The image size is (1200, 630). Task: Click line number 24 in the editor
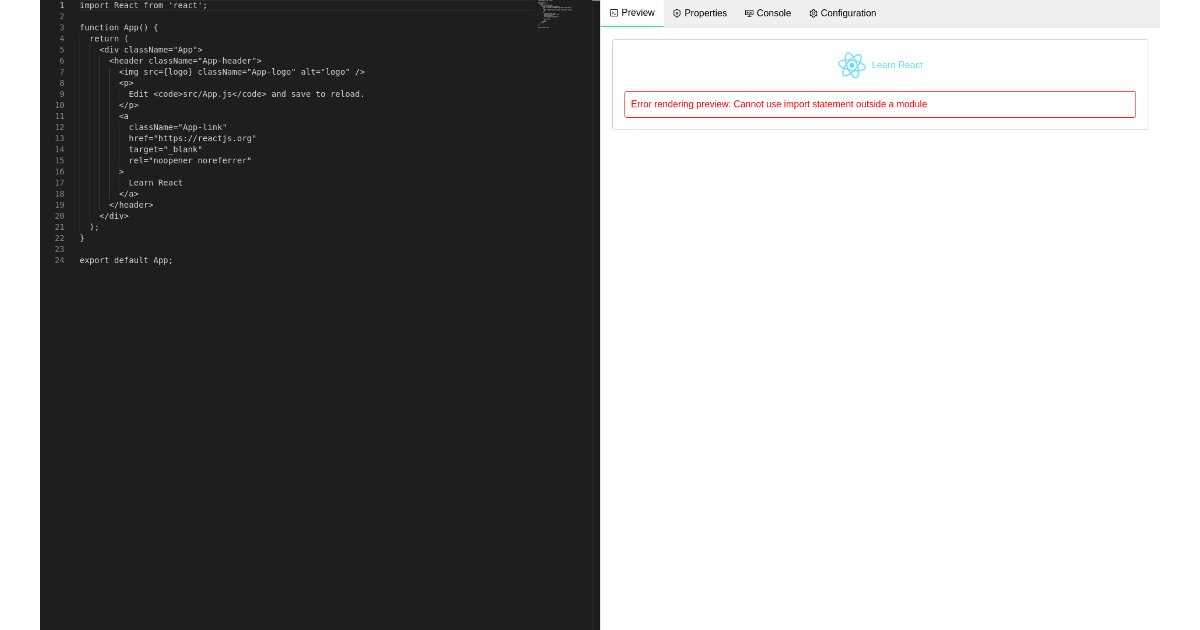[x=59, y=259]
